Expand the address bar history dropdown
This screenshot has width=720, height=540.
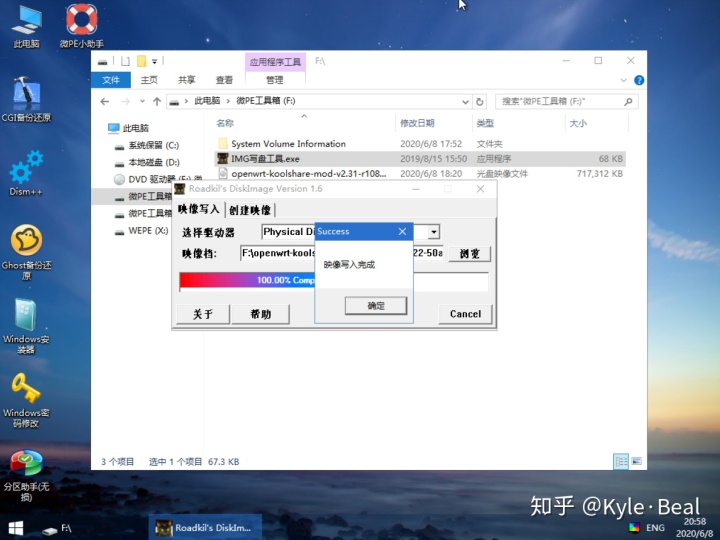point(465,102)
